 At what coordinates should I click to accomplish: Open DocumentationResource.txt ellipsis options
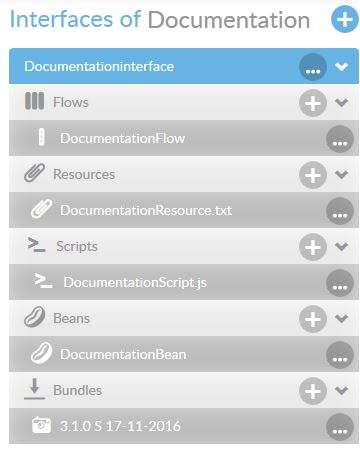[340, 211]
